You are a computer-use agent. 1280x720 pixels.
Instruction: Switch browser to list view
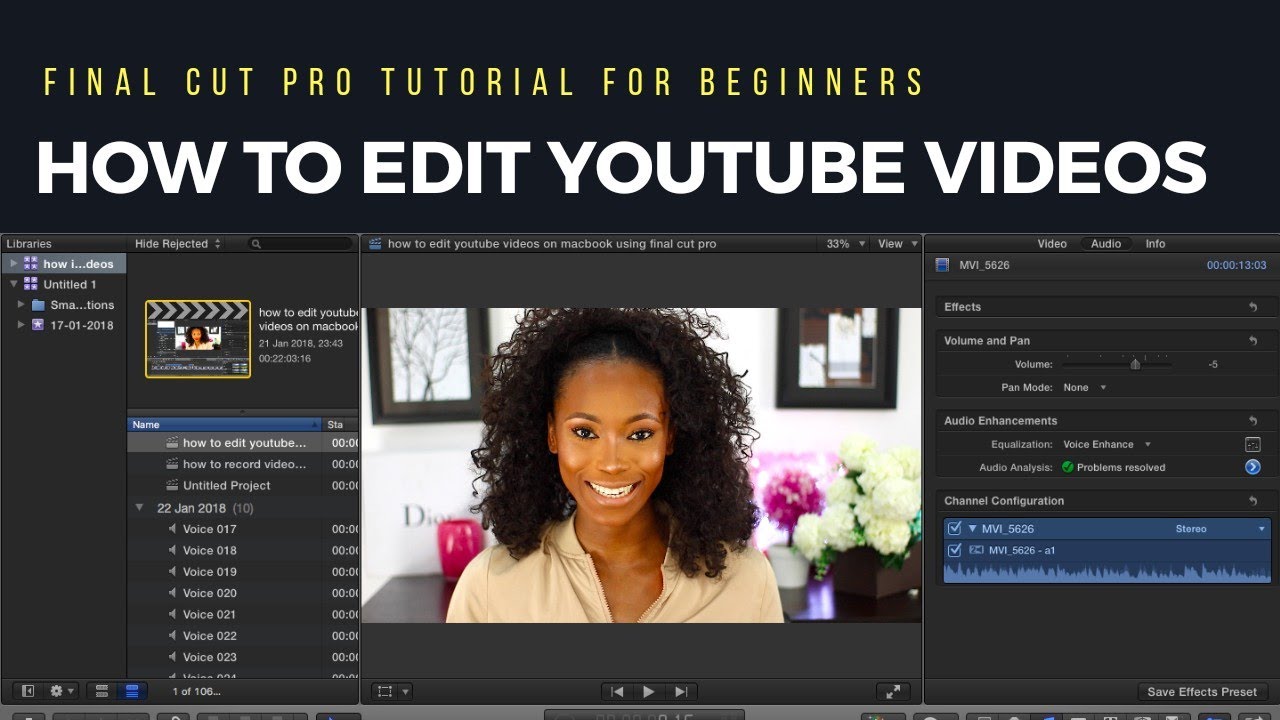tap(132, 690)
